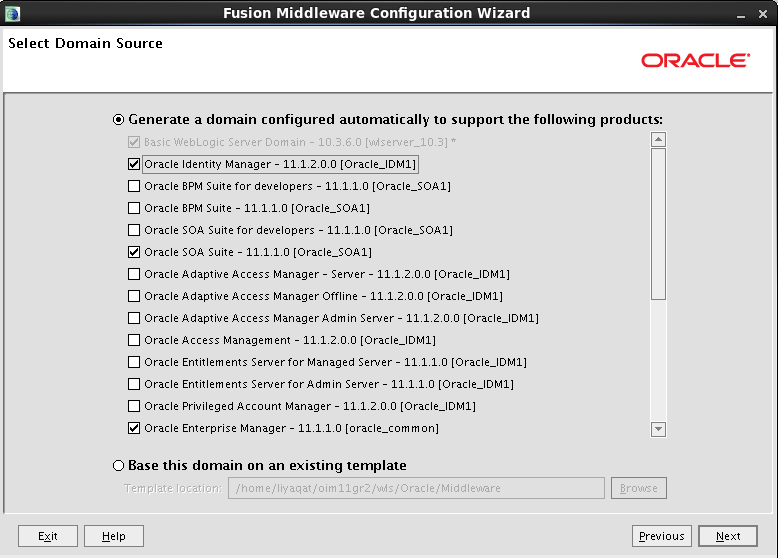Enable Oracle Privileged Account Manager
This screenshot has width=778, height=558.
[134, 406]
